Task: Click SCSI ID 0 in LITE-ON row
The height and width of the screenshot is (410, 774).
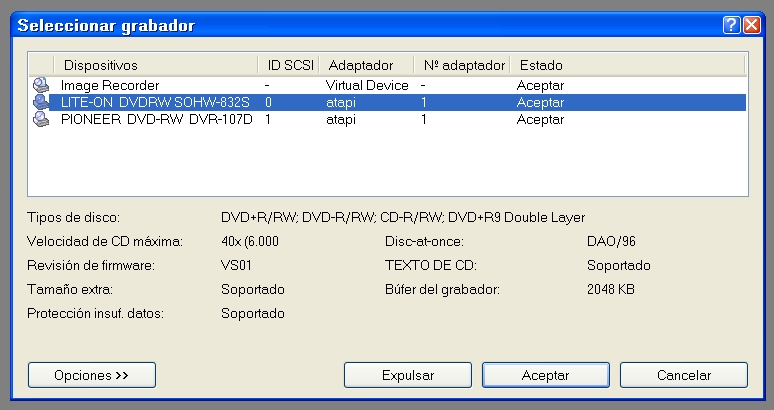Action: [268, 102]
